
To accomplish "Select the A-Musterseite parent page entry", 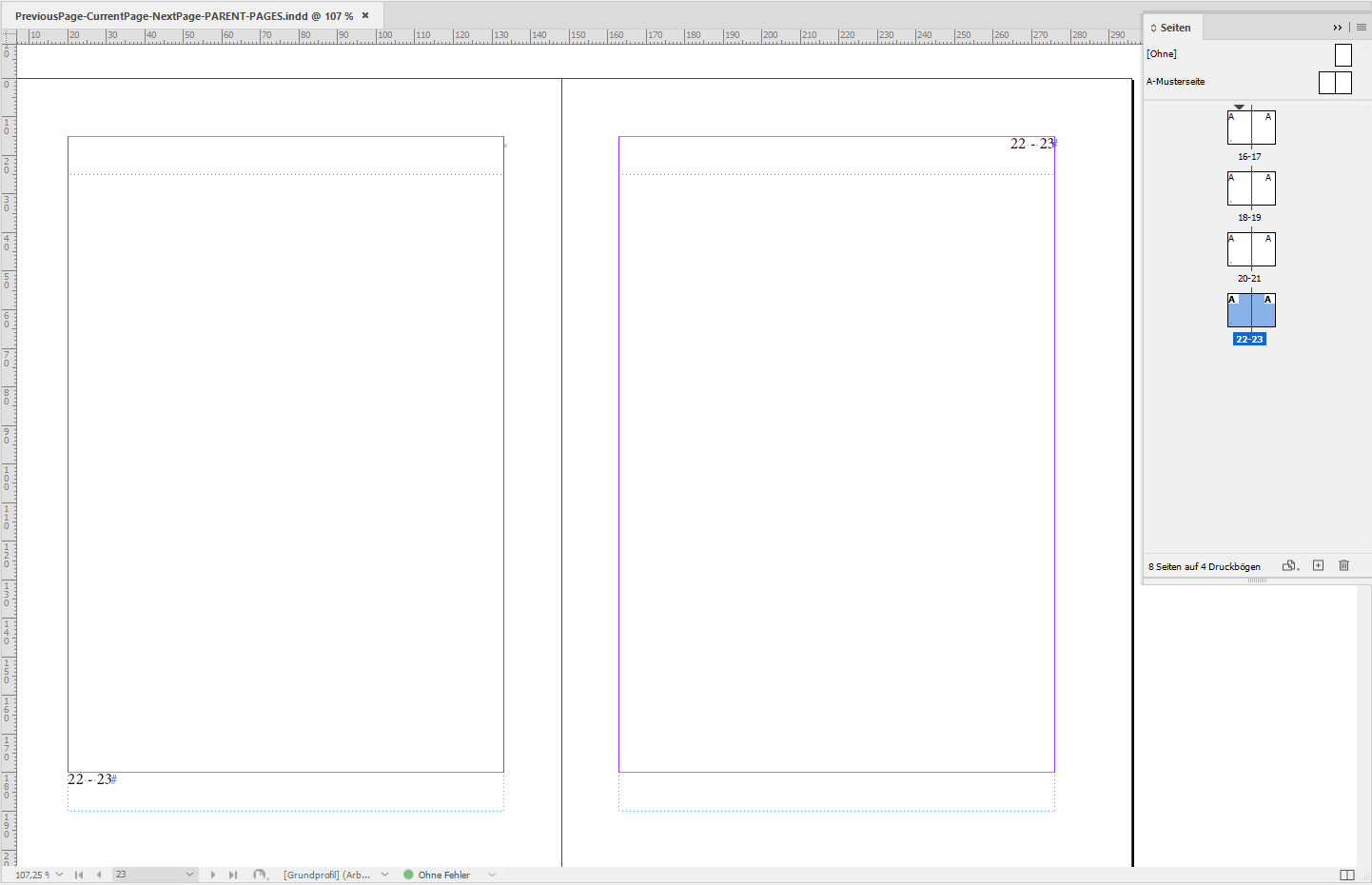I will coord(1177,81).
